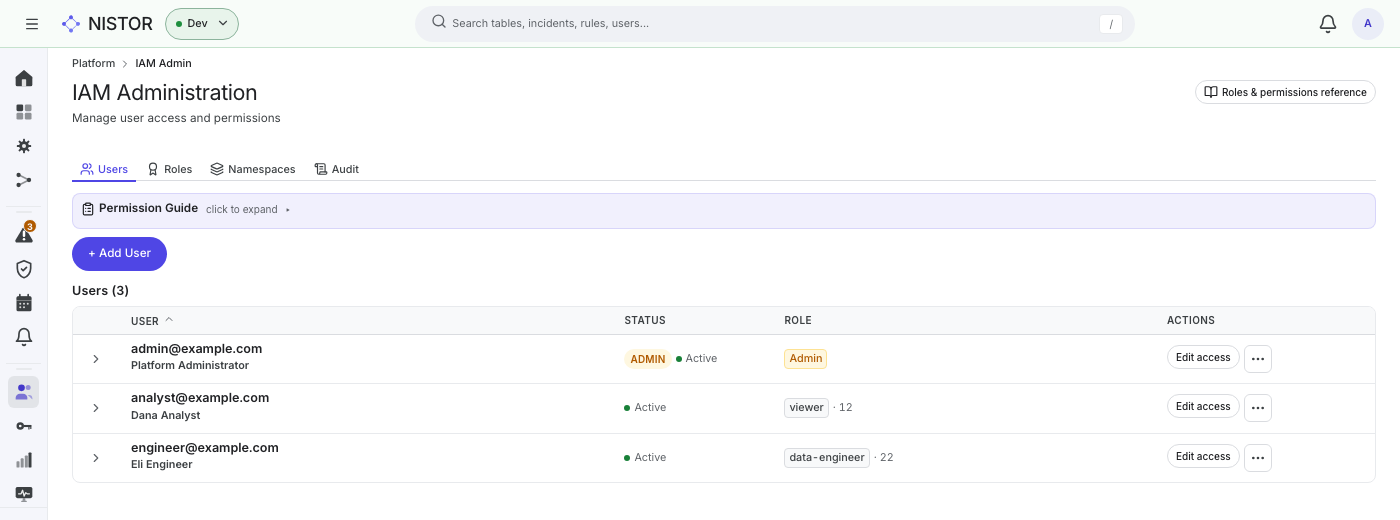Open the users IAM sidebar icon
Viewport: 1400px width, 520px height.
coord(24,392)
